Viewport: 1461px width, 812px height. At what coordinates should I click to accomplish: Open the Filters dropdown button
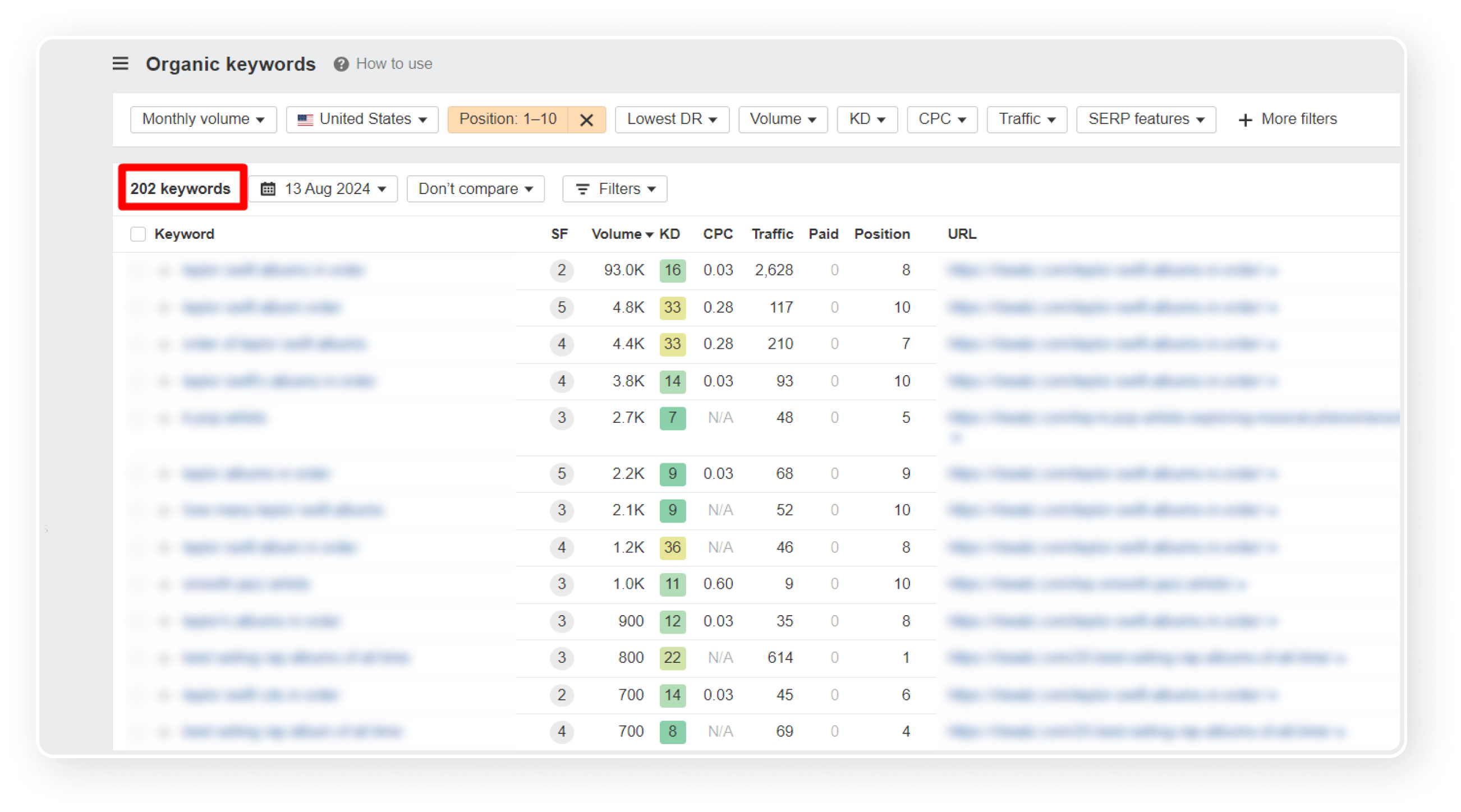click(615, 188)
